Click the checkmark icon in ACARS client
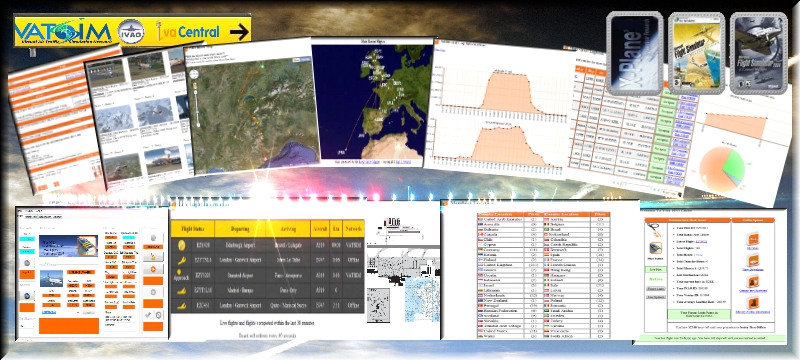 [x=147, y=315]
